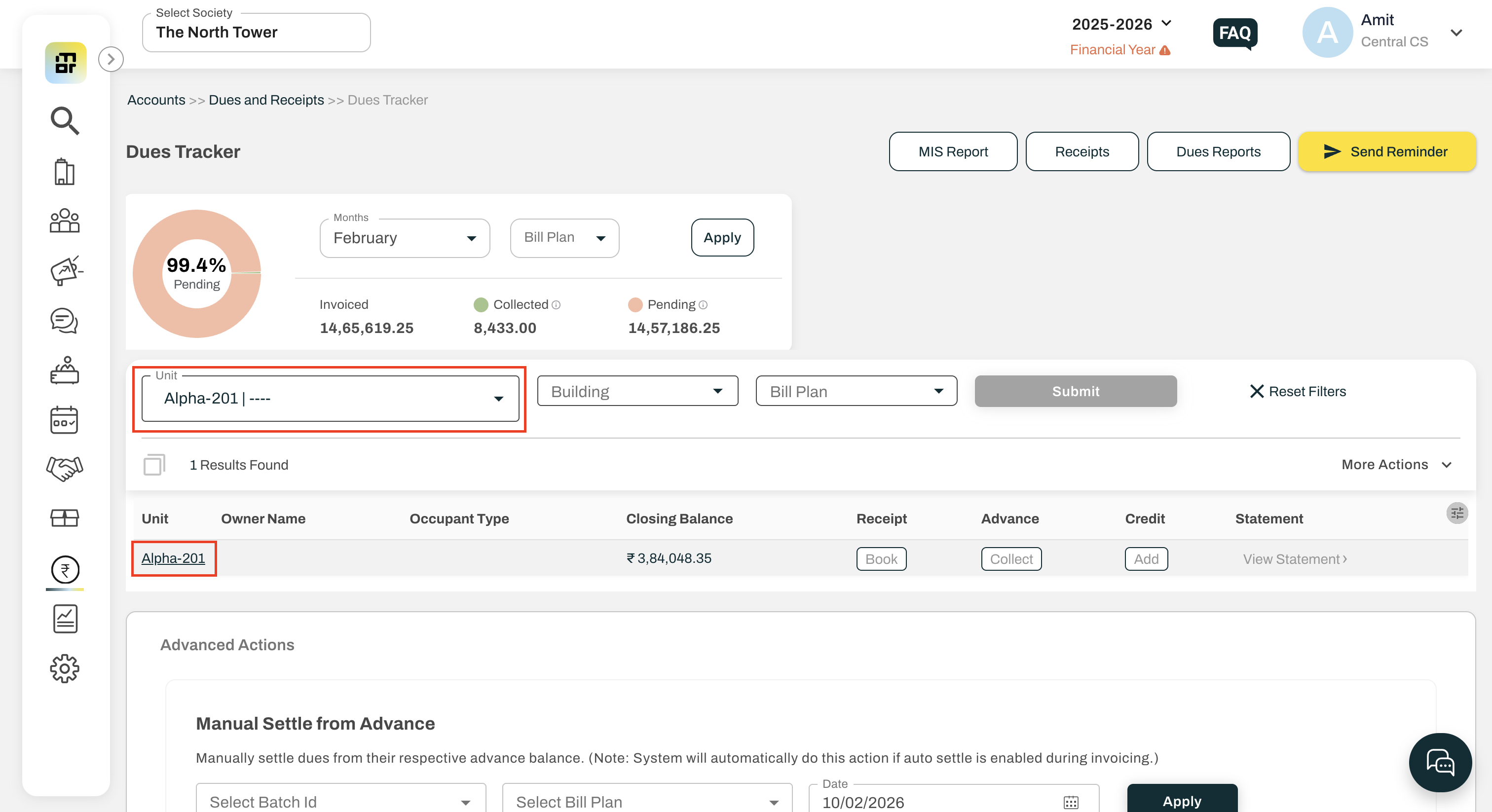
Task: Open the Alpha-201 unit link
Action: click(173, 558)
